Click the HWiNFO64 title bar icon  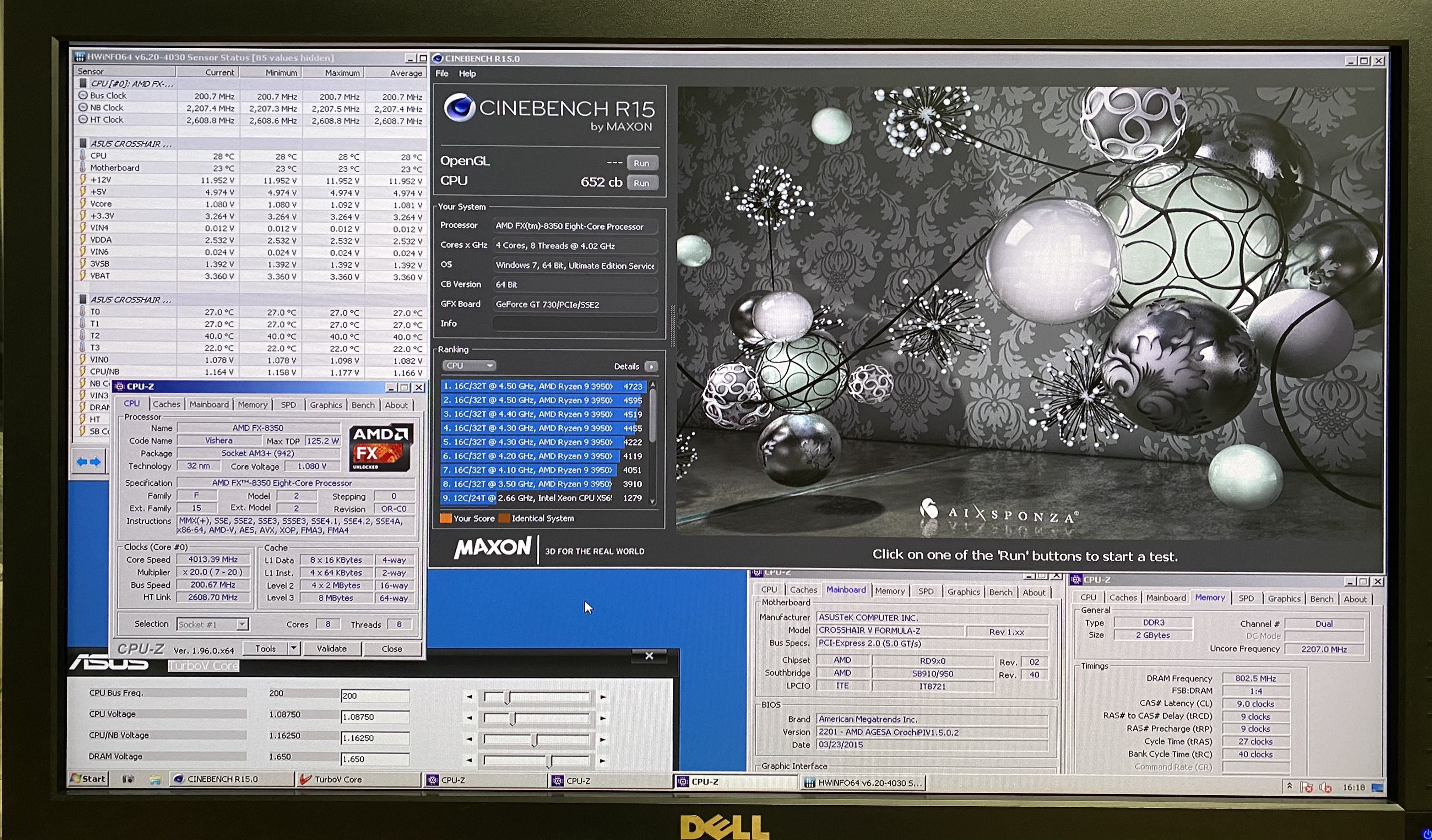point(80,57)
